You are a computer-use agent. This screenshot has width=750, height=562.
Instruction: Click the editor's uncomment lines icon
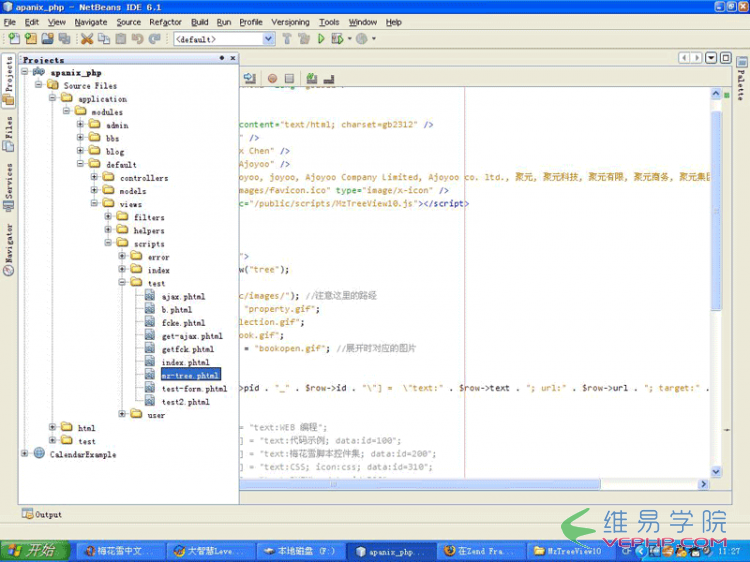click(x=329, y=78)
